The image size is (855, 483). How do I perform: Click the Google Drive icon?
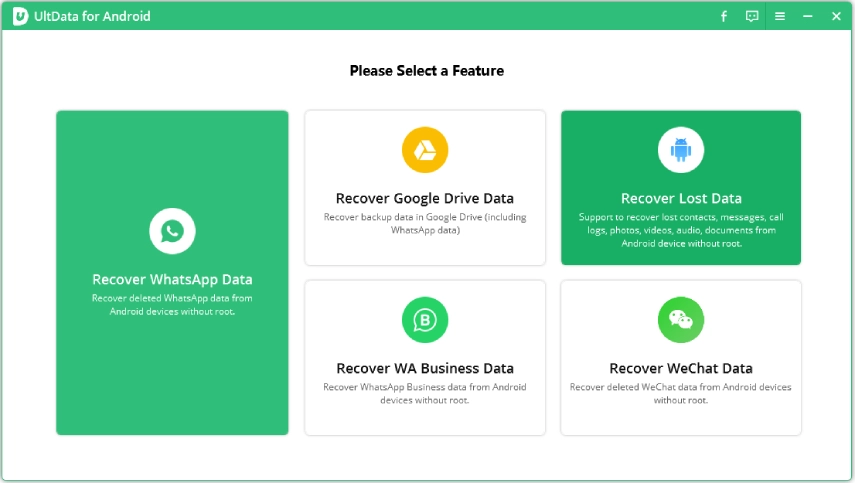(x=425, y=151)
